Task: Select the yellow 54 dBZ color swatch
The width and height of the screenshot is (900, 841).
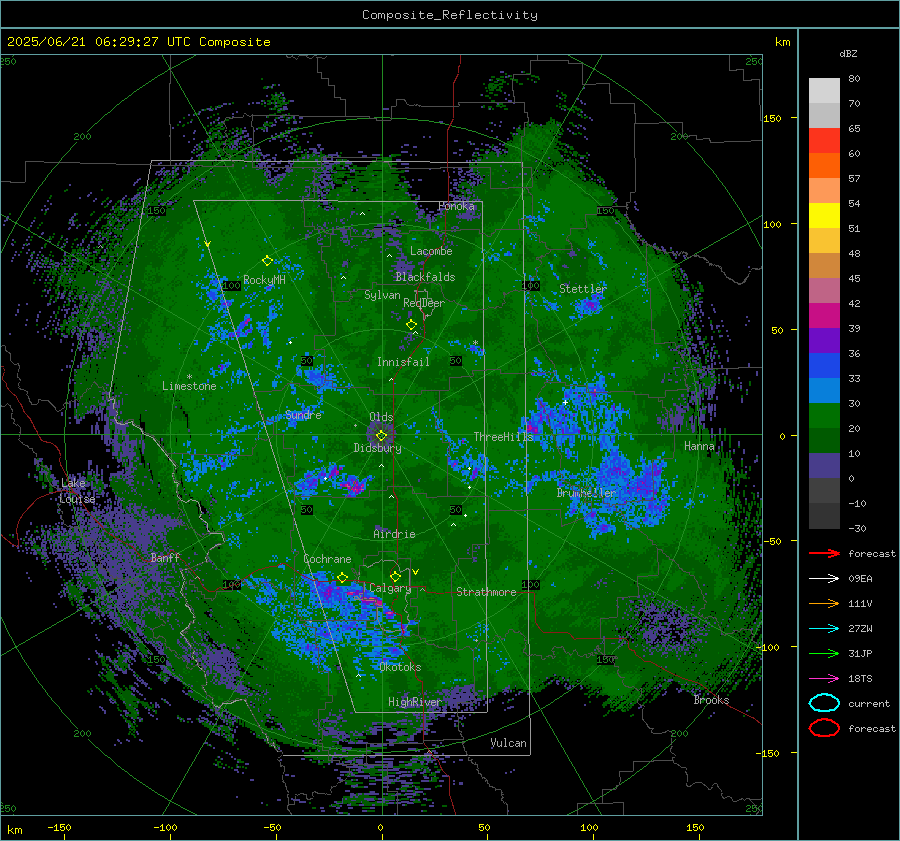Action: tap(824, 215)
